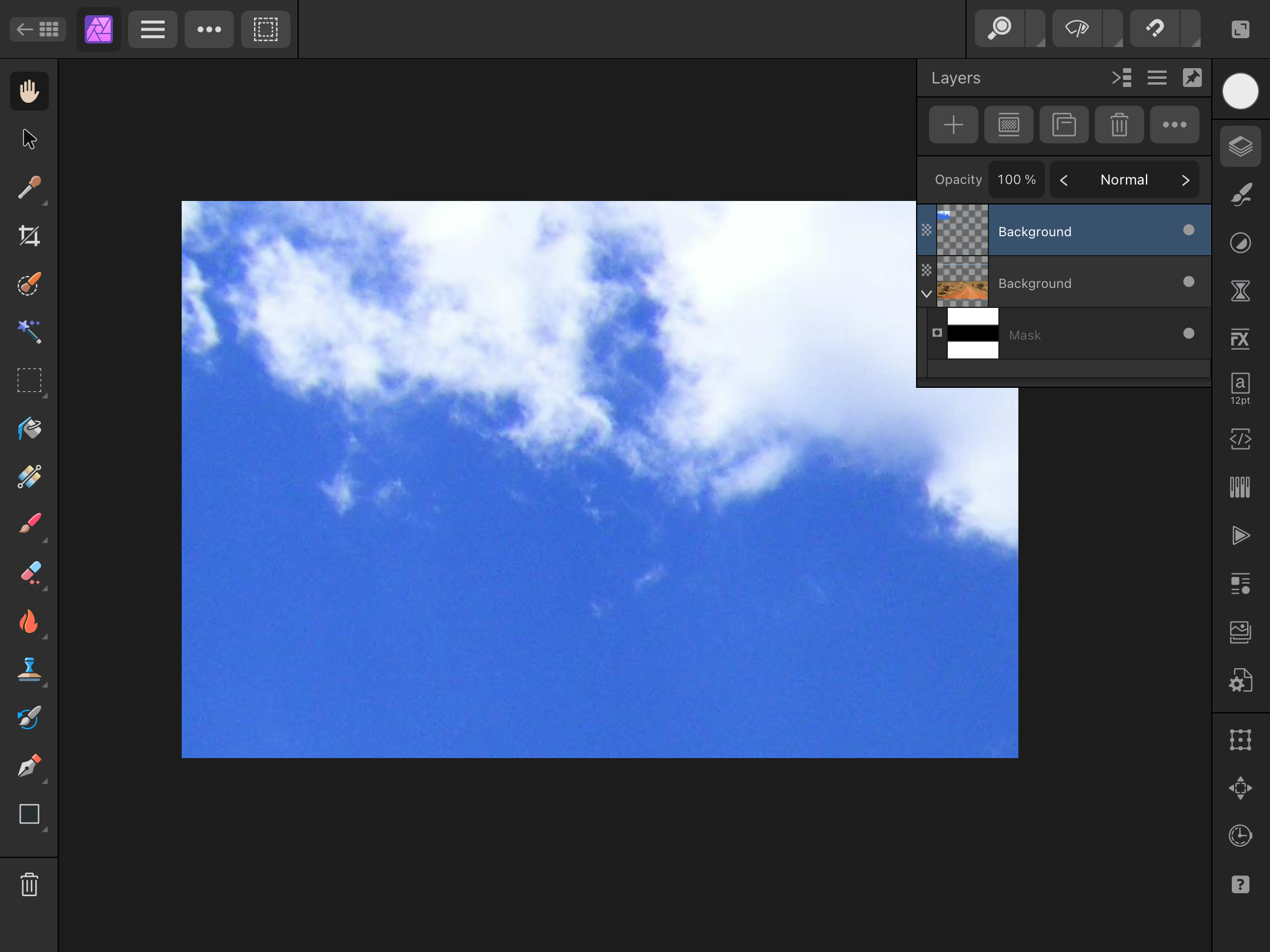This screenshot has width=1270, height=952.
Task: Toggle snapping magnet button
Action: (x=1155, y=28)
